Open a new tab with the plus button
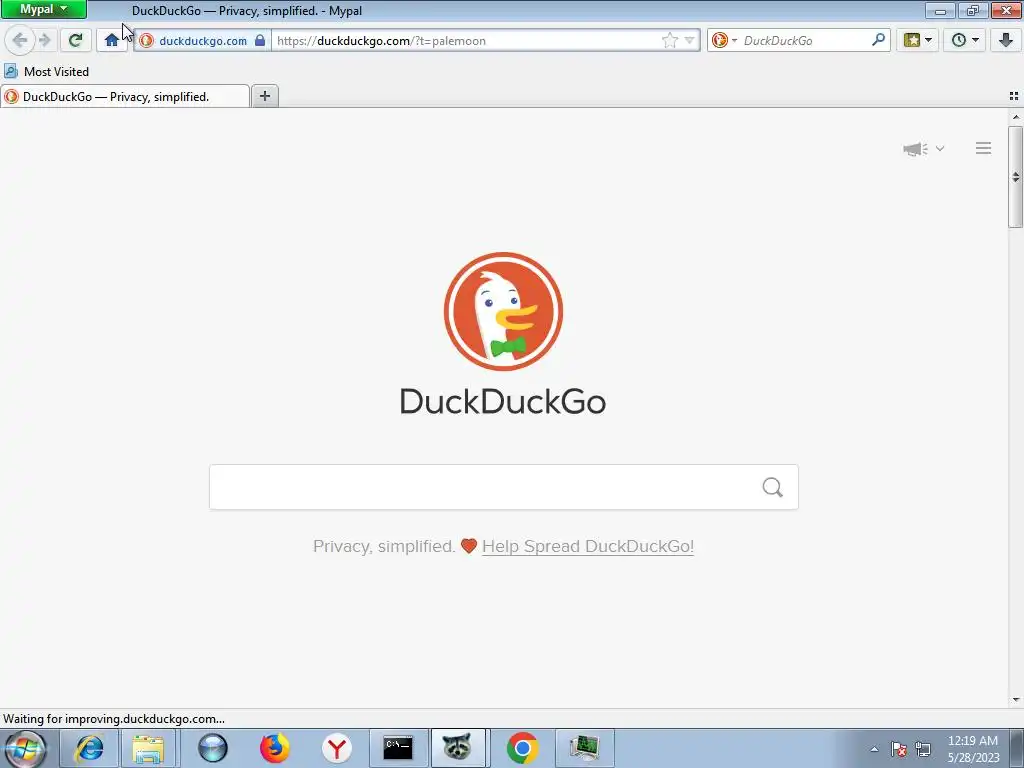Image resolution: width=1024 pixels, height=768 pixels. tap(264, 97)
